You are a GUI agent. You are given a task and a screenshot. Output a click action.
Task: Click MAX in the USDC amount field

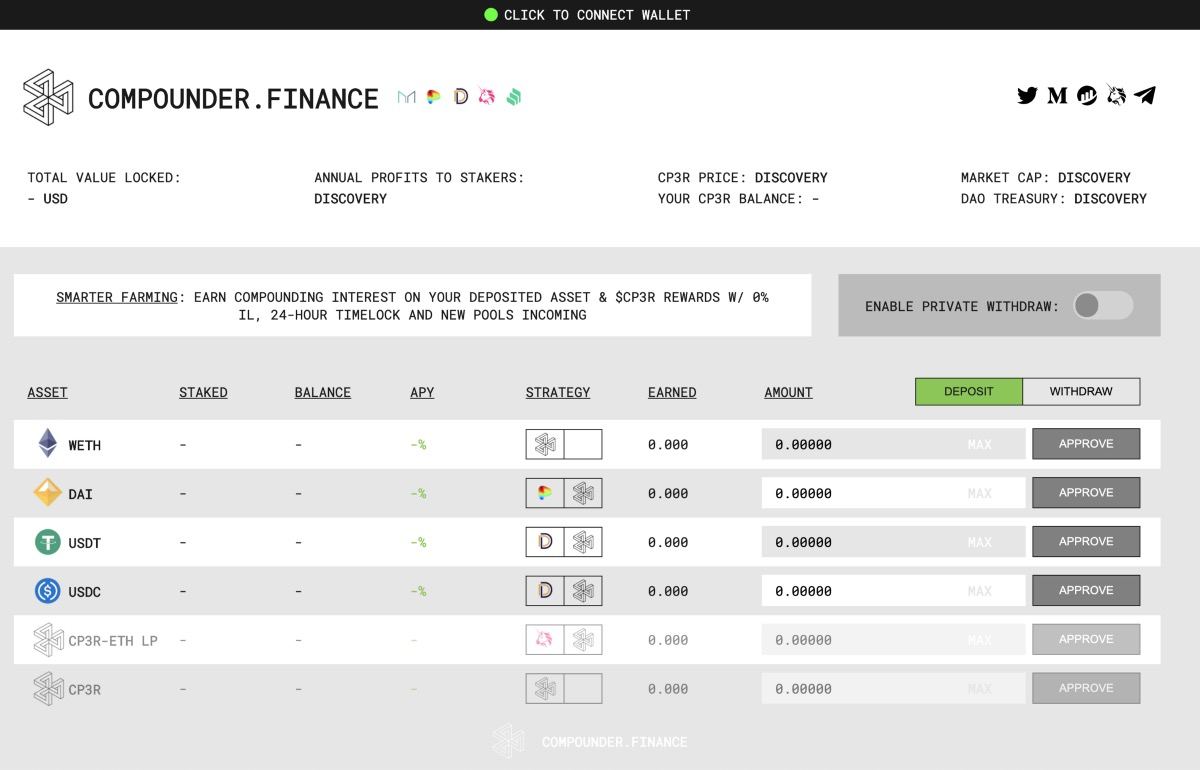pyautogui.click(x=980, y=592)
